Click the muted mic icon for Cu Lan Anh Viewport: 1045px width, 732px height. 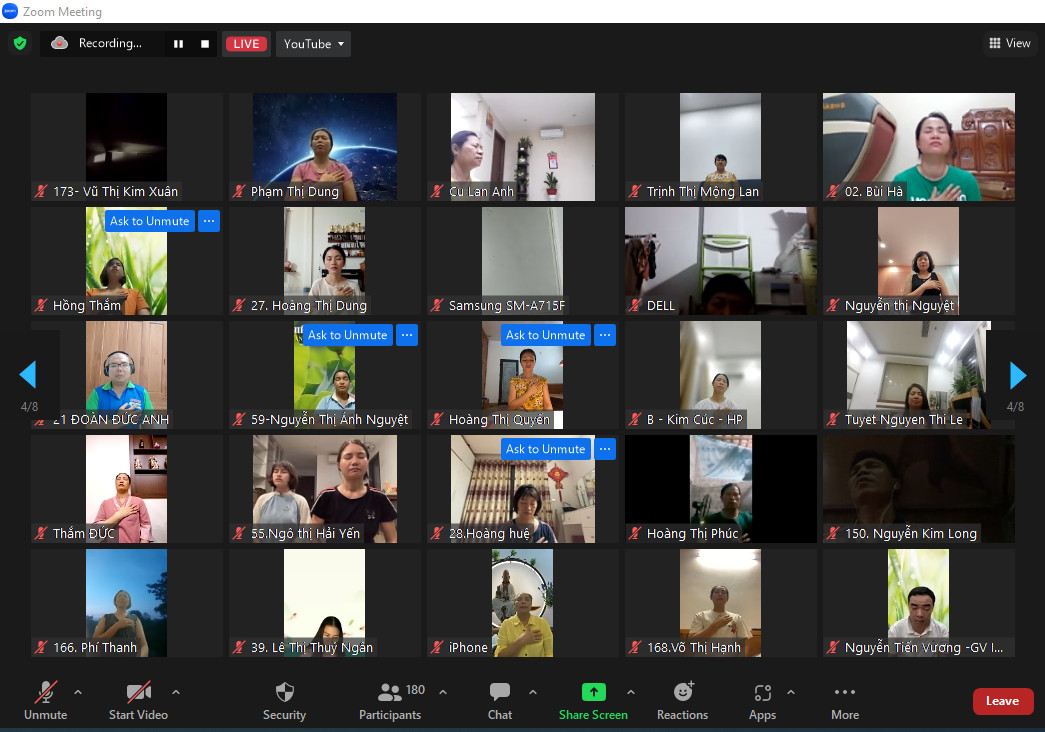[437, 192]
